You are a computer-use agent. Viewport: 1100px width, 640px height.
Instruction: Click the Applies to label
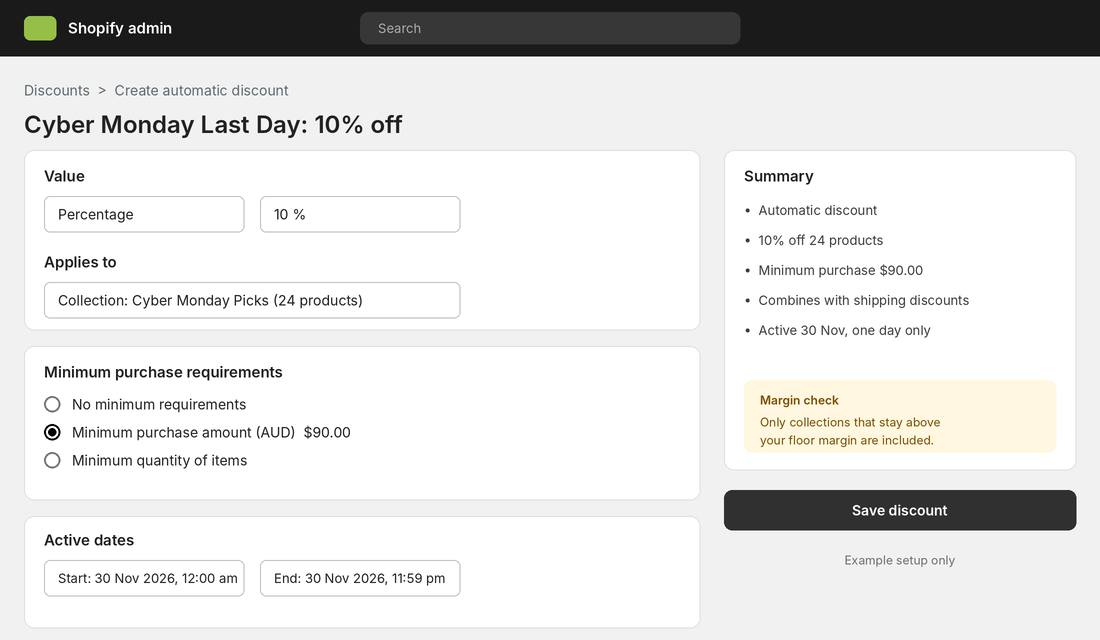[x=80, y=262]
